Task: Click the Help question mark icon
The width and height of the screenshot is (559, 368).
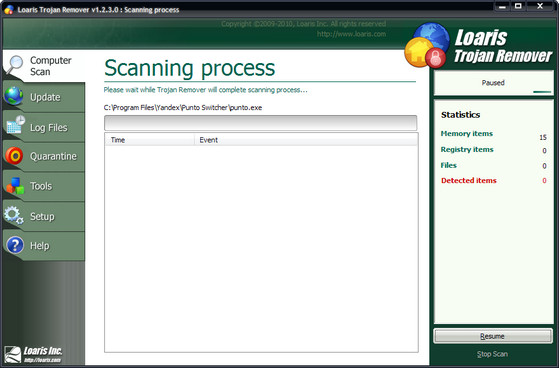Action: click(15, 245)
